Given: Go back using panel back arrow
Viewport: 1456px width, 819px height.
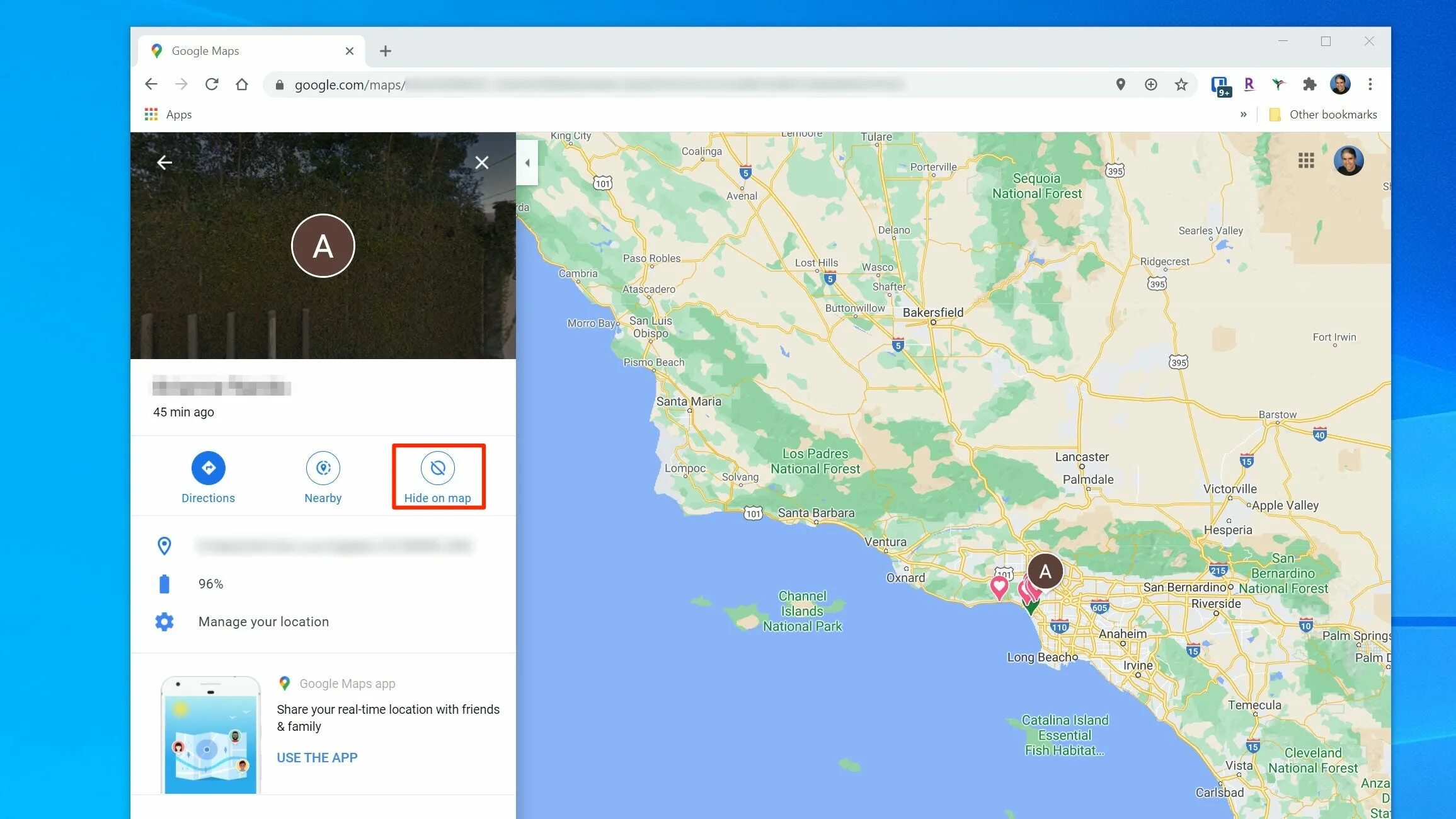Looking at the screenshot, I should pyautogui.click(x=164, y=163).
